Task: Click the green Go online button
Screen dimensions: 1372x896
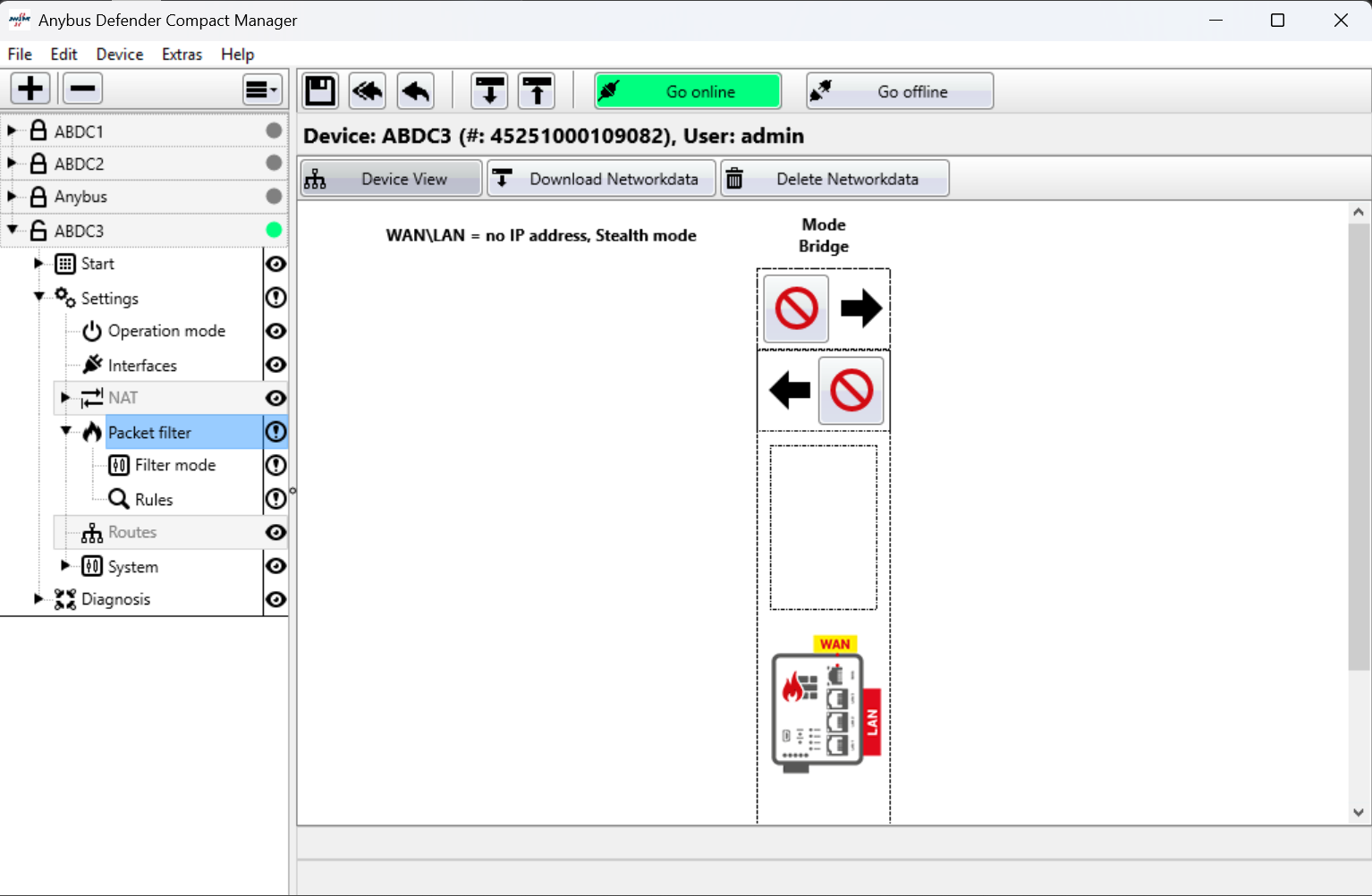Action: click(688, 91)
